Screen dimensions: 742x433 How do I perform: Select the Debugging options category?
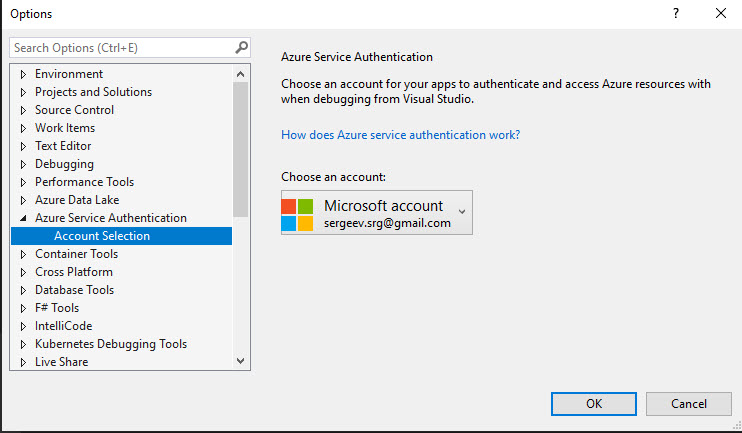coord(64,164)
